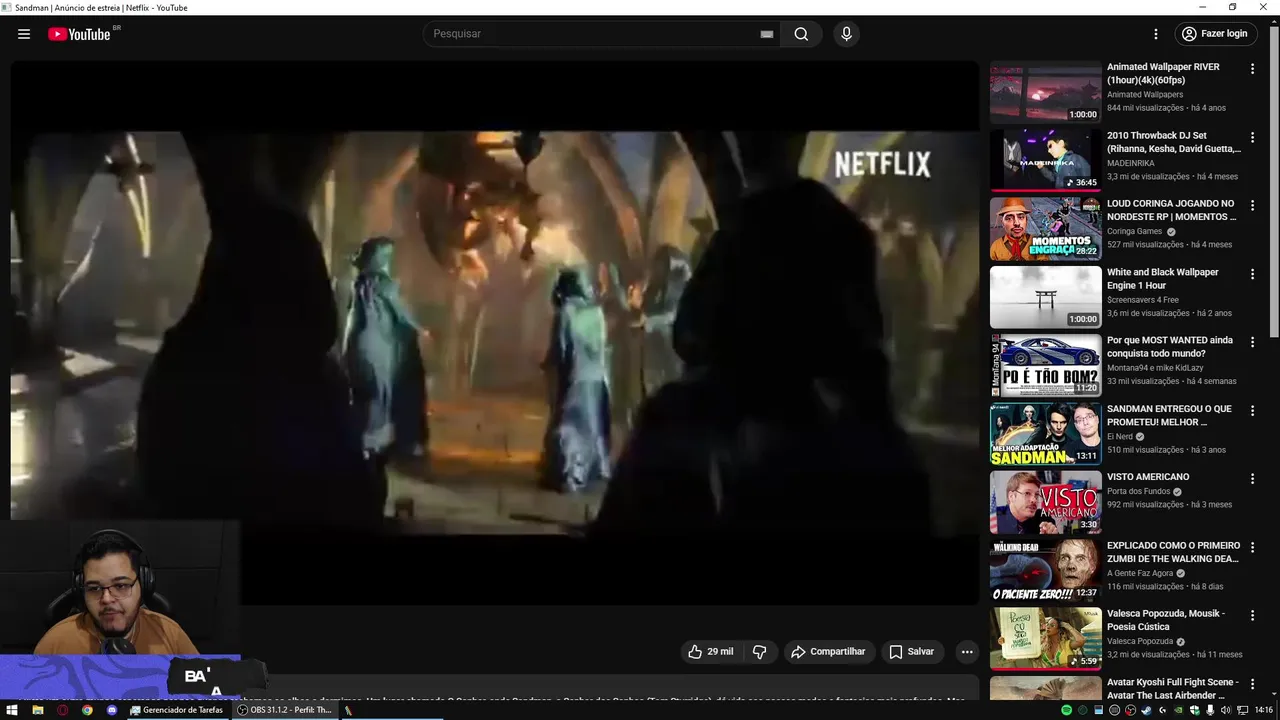
Task: Open Windows Security shield tray icon
Action: 1195,710
